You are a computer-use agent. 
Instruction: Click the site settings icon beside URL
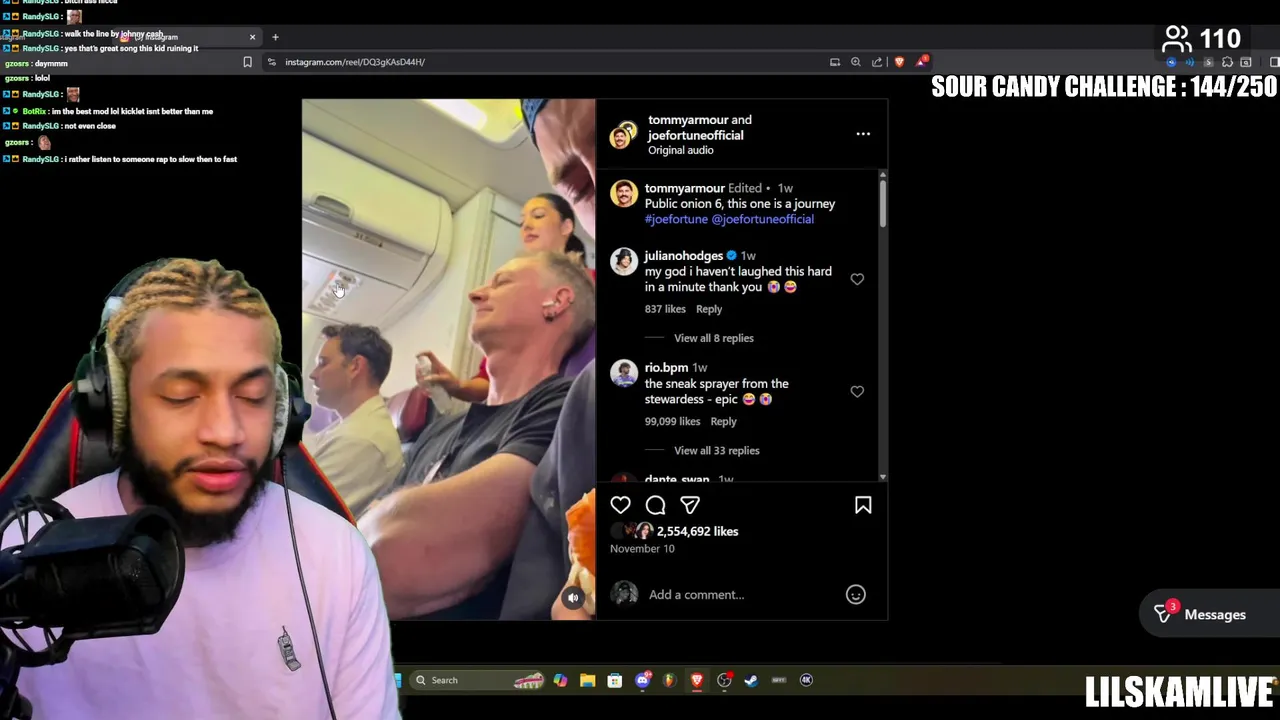tap(271, 62)
